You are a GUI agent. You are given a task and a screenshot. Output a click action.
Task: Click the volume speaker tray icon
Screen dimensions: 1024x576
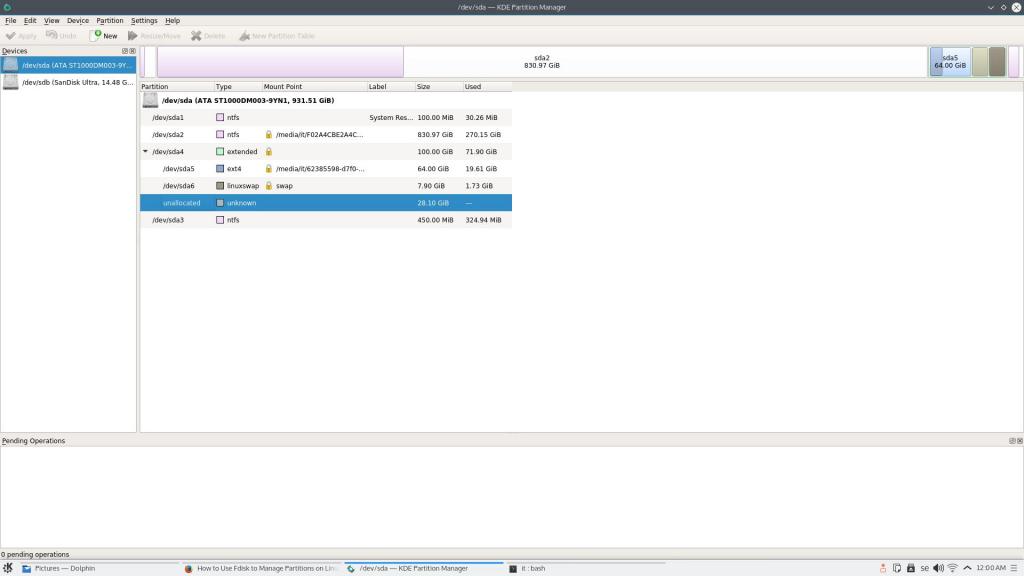point(938,568)
